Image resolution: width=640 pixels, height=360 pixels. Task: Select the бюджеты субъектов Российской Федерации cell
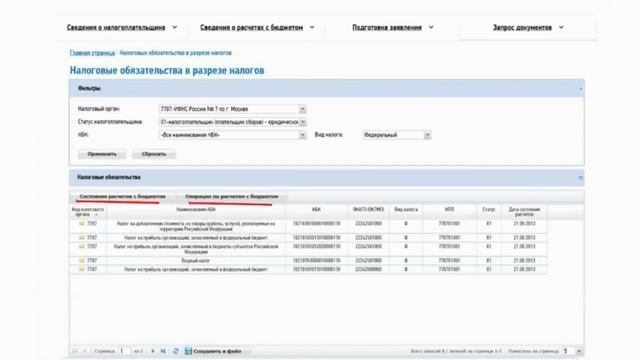(196, 249)
